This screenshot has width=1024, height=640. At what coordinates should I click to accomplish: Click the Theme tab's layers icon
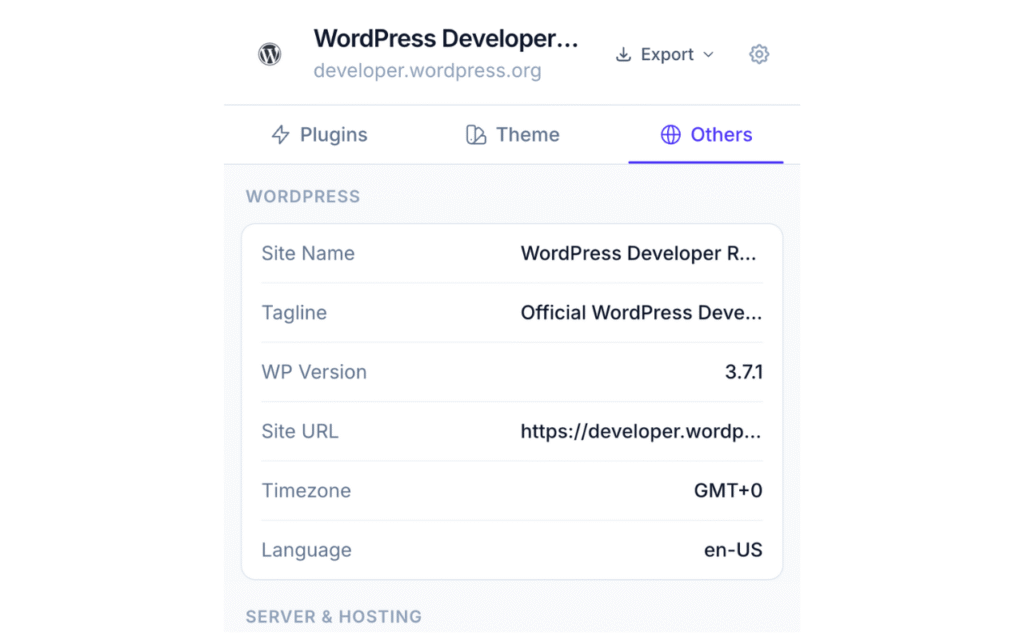475,134
